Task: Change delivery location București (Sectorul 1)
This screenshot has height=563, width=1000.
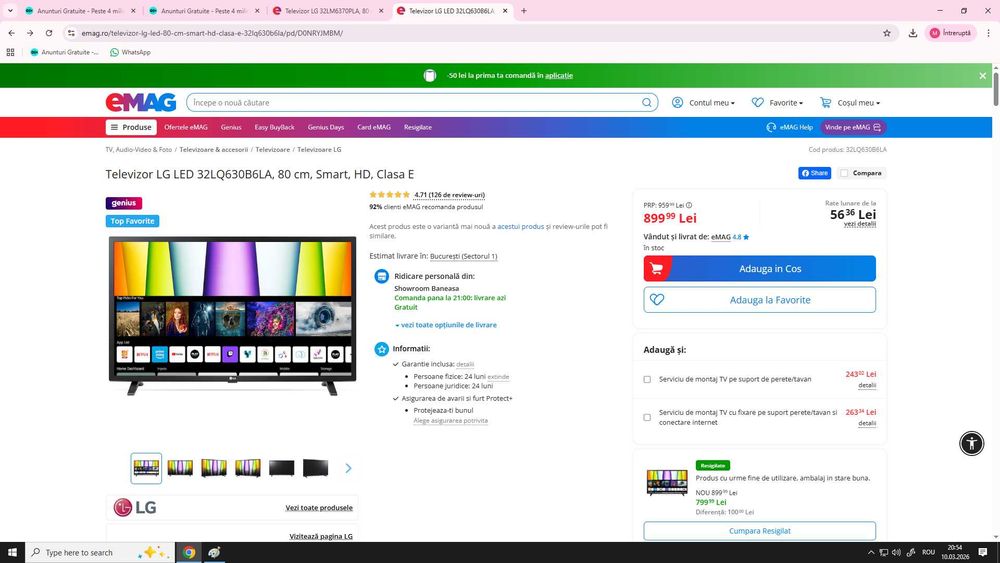Action: (x=464, y=256)
